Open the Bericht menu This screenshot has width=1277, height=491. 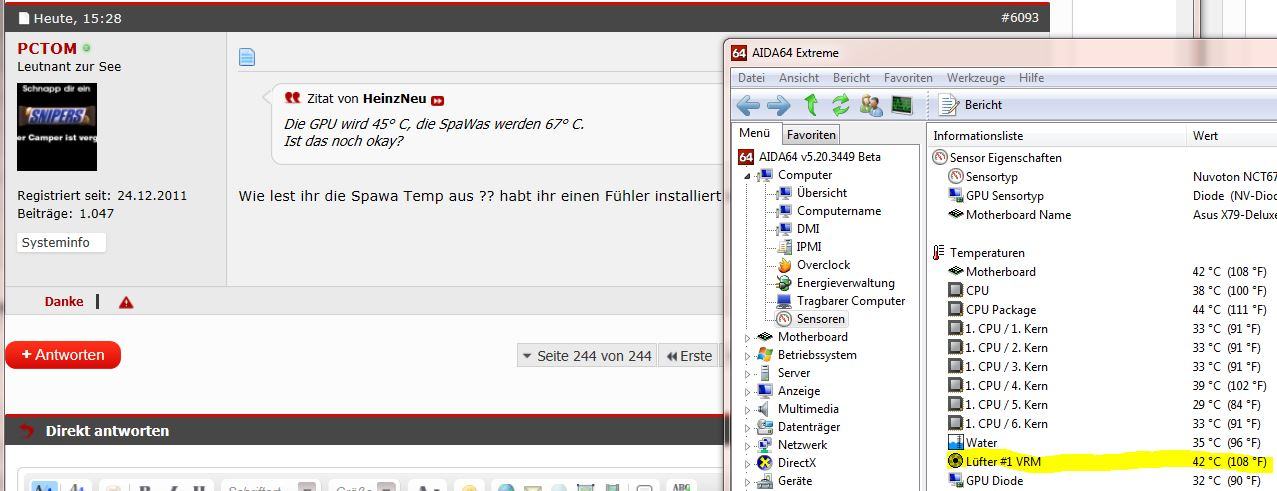click(x=851, y=77)
